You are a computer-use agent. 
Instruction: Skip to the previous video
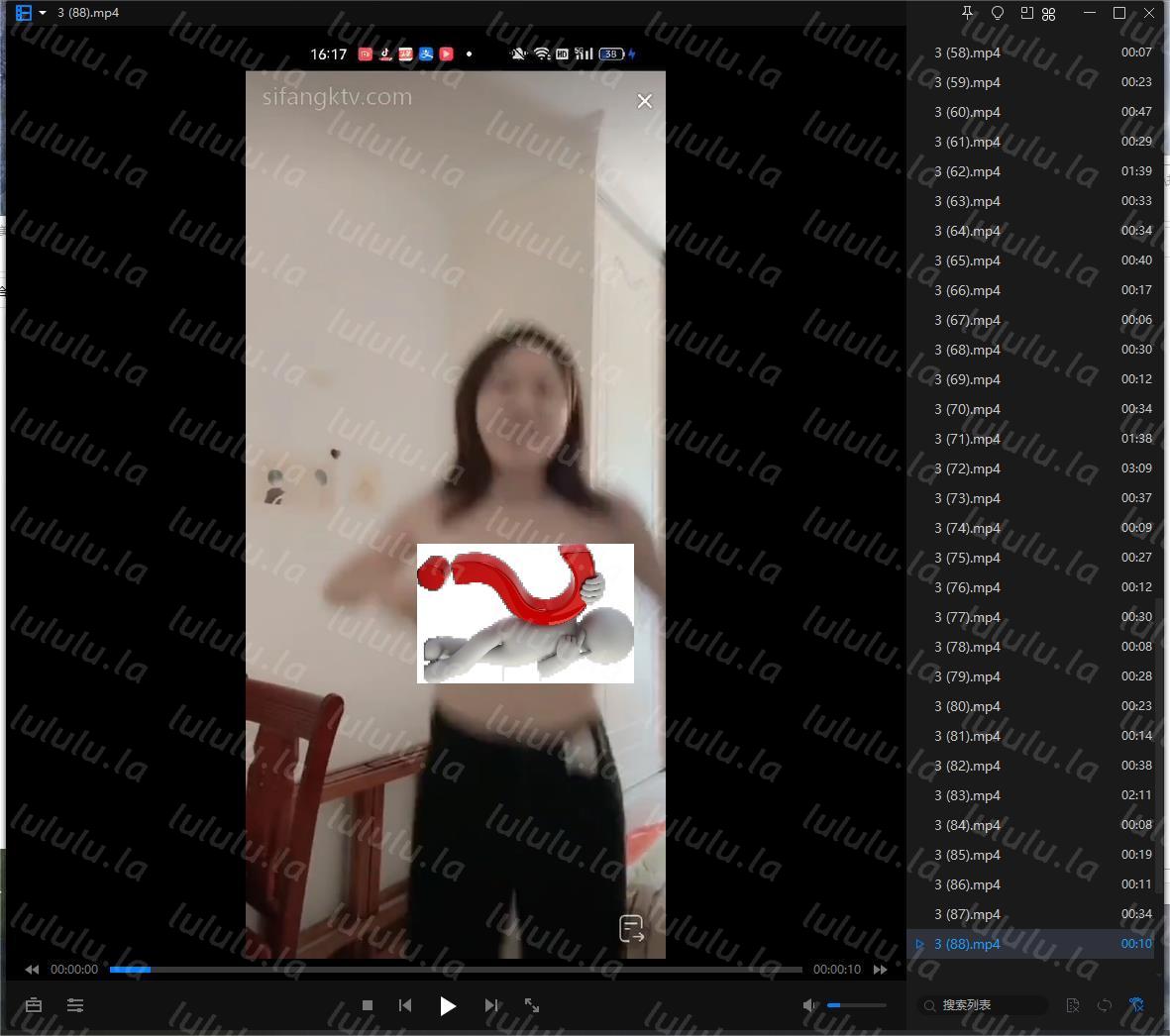point(405,1005)
